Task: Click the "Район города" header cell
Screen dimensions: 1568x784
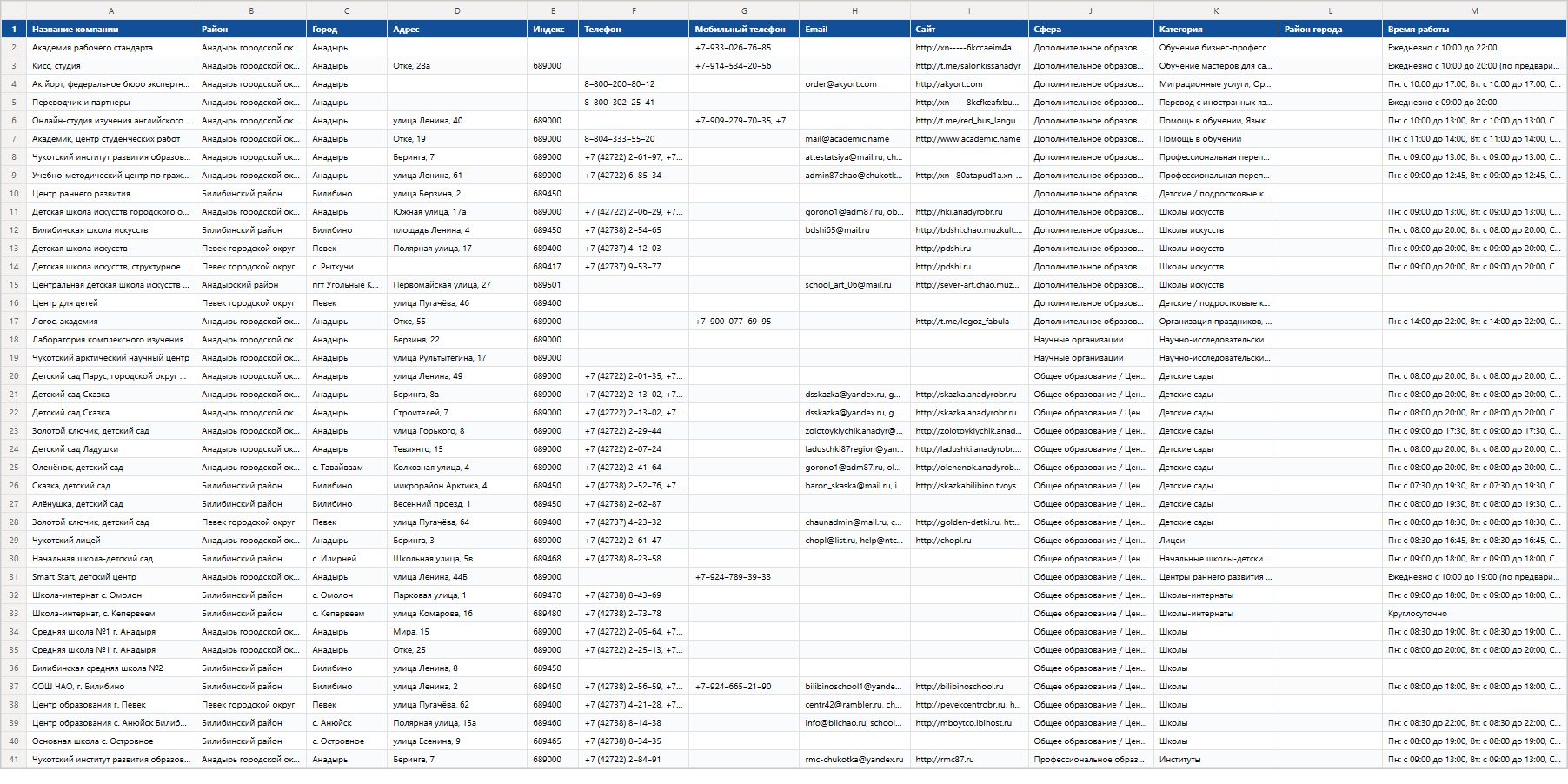Action: click(1331, 30)
